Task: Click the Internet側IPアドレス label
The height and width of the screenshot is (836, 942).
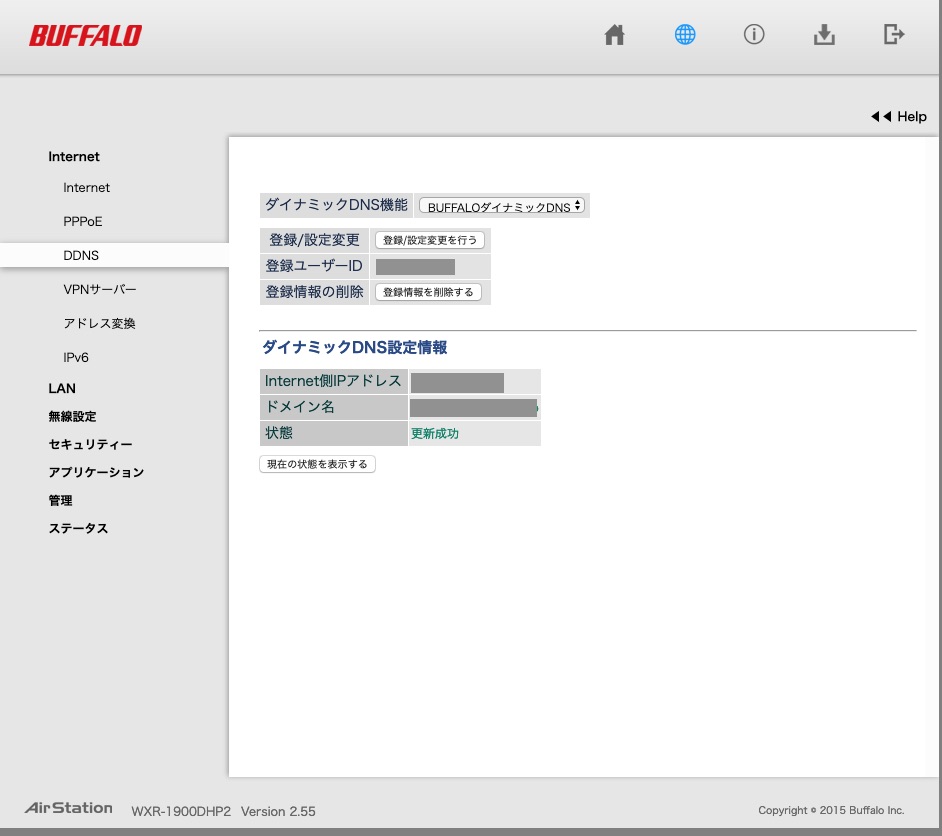Action: 333,381
